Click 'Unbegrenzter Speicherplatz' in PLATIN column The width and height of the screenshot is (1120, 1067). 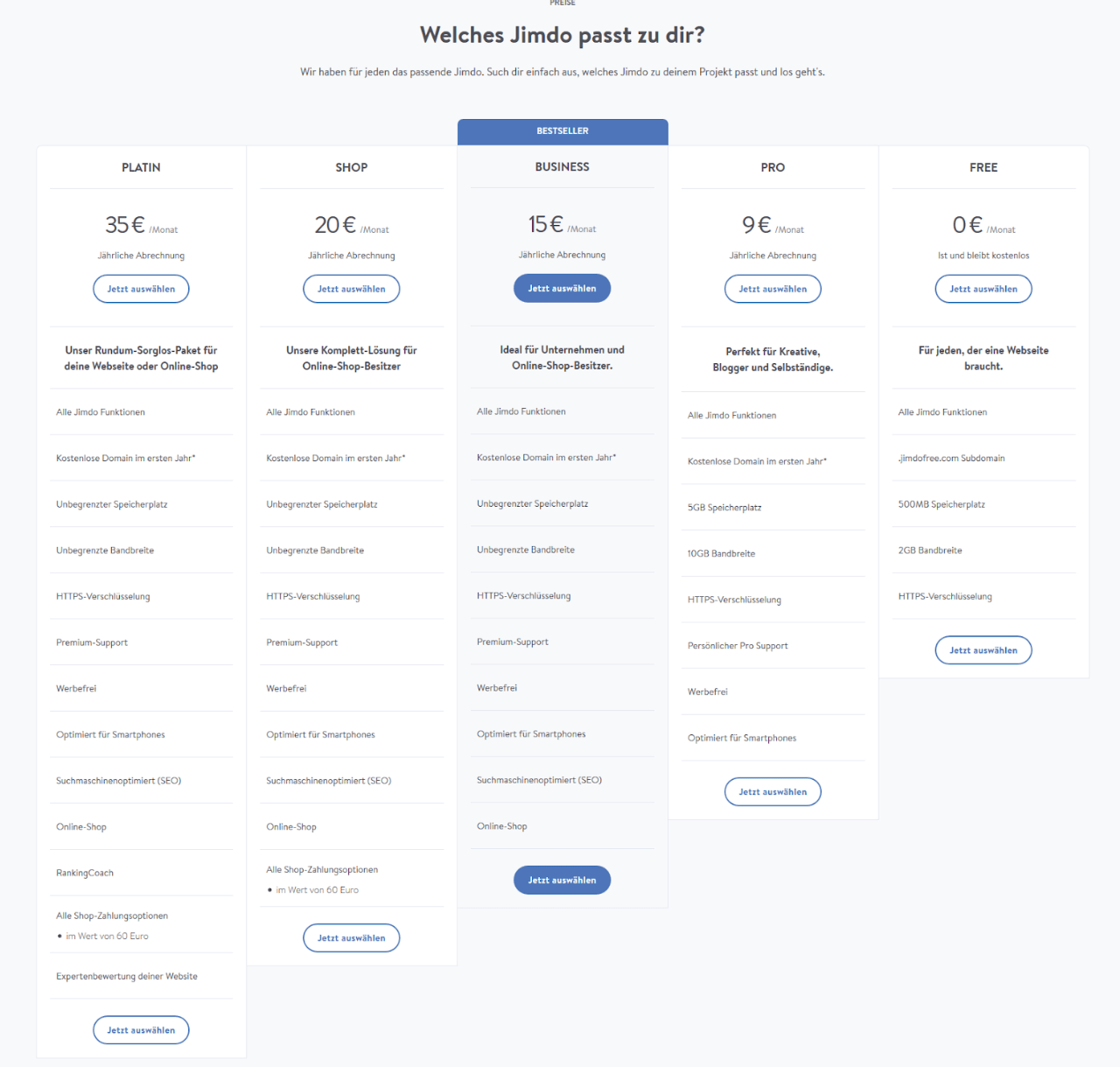tap(112, 505)
